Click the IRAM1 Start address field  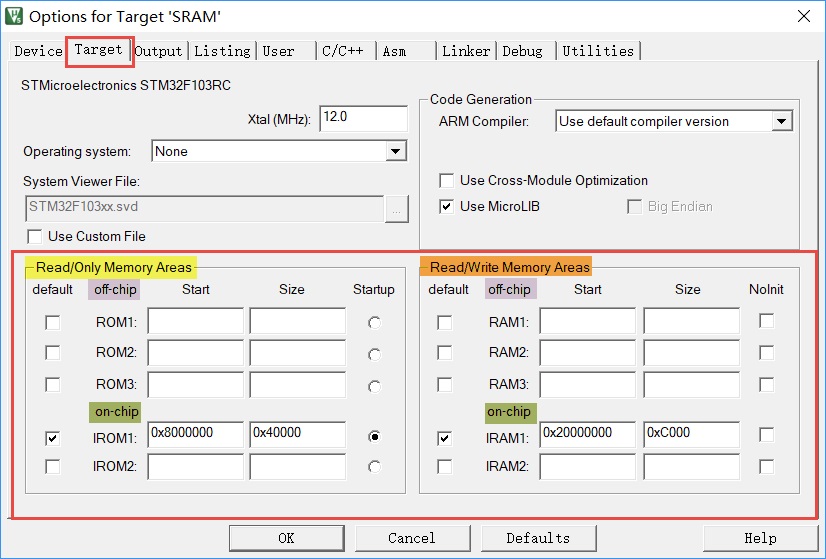[587, 434]
